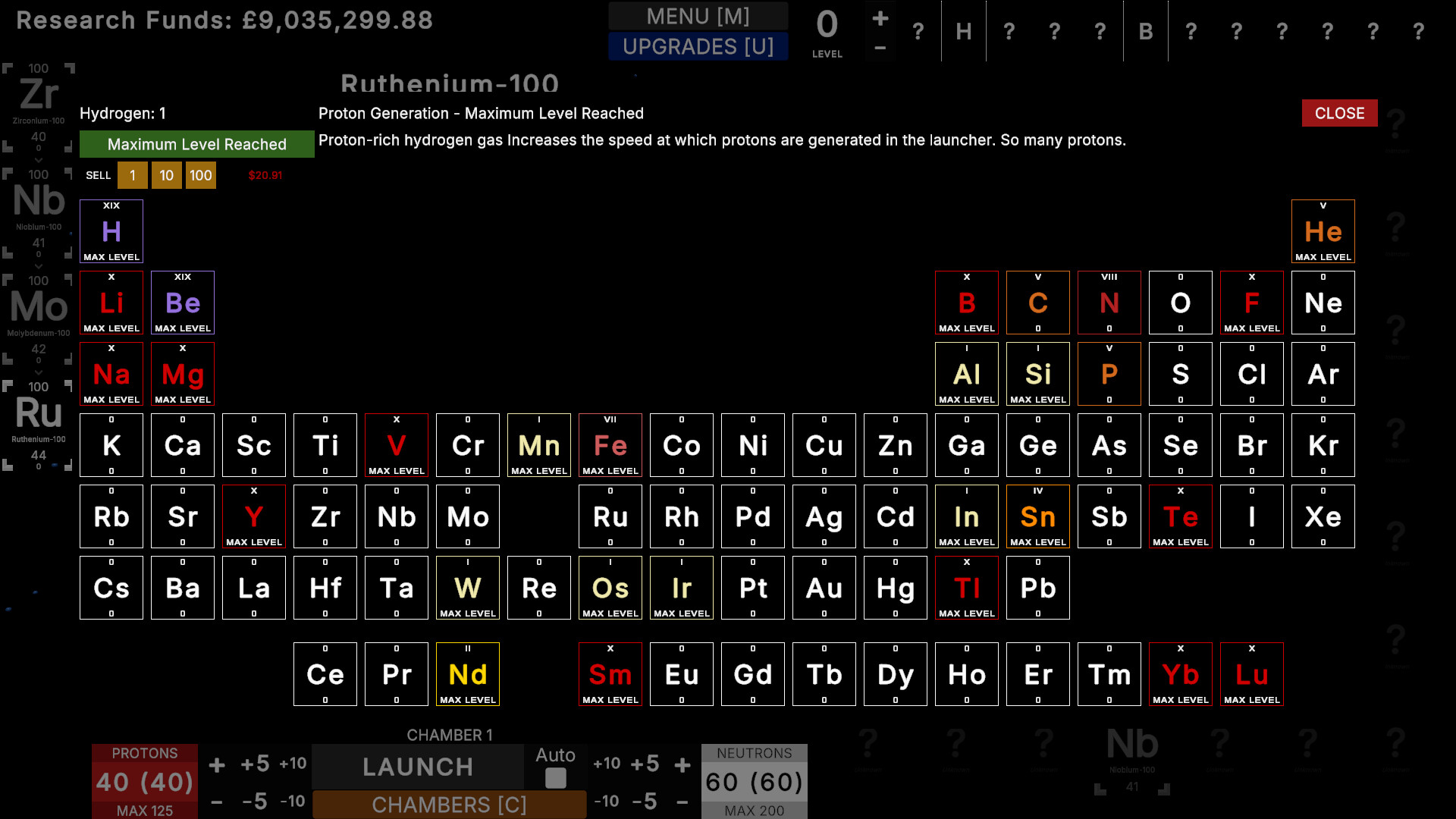Screen dimensions: 1456x819
Task: Add five protons with +5
Action: (255, 764)
